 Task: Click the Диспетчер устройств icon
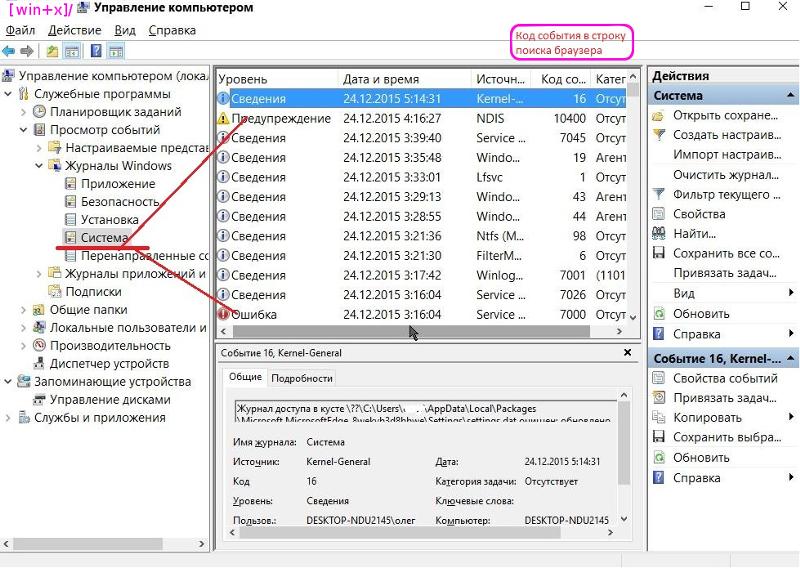click(39, 363)
